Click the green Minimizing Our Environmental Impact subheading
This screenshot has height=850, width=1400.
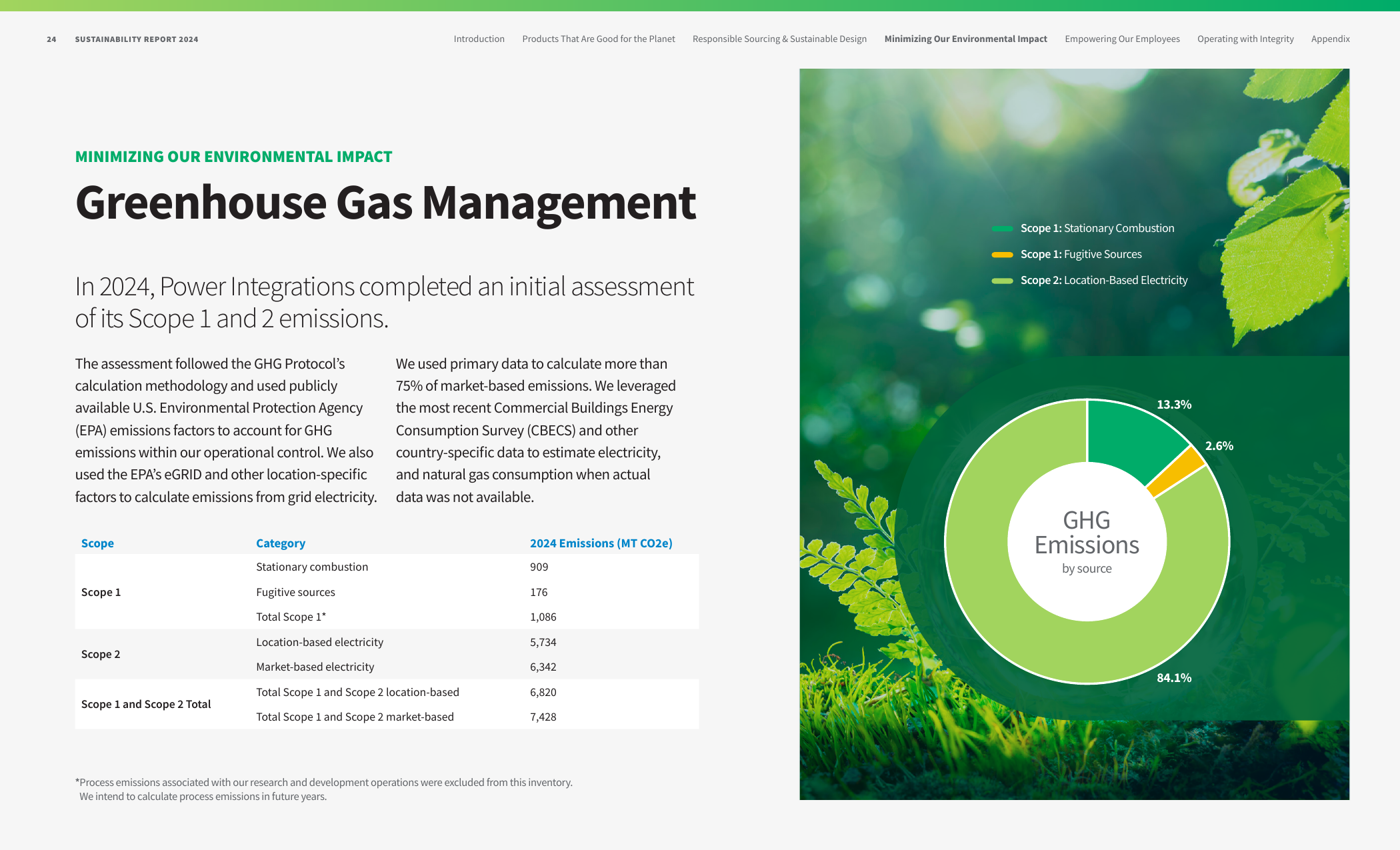coord(233,157)
